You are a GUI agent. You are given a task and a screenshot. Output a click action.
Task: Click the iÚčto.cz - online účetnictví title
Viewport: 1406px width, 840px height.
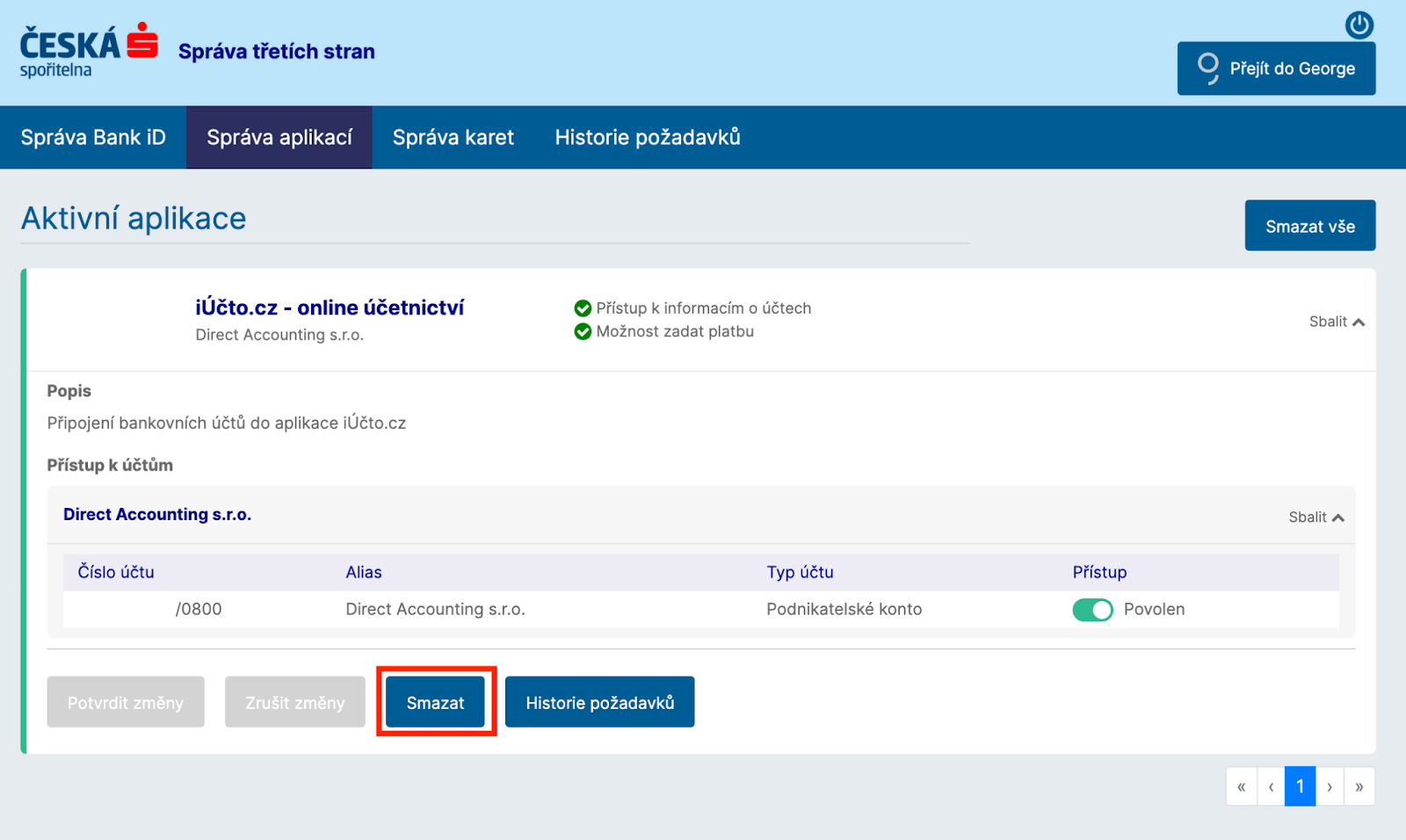click(x=330, y=308)
